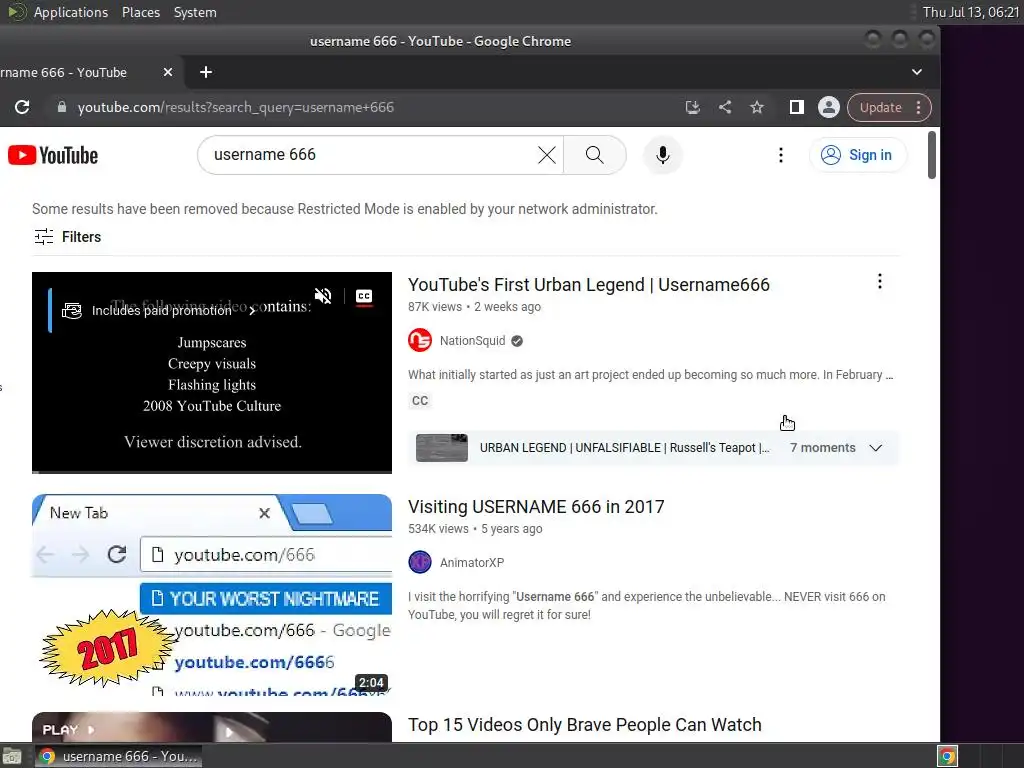Click the lock icon in the address bar
The width and height of the screenshot is (1024, 768).
pos(61,107)
